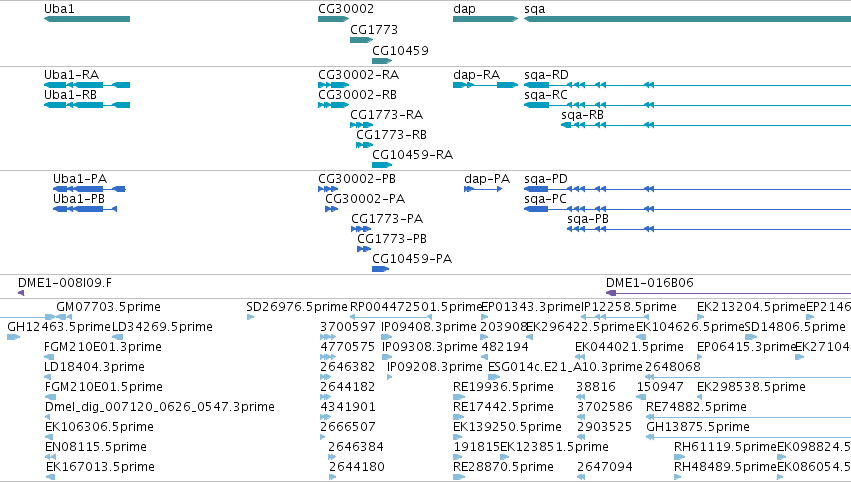This screenshot has width=851, height=482.
Task: Open transcript Uba1-RA label
Action: (x=71, y=75)
